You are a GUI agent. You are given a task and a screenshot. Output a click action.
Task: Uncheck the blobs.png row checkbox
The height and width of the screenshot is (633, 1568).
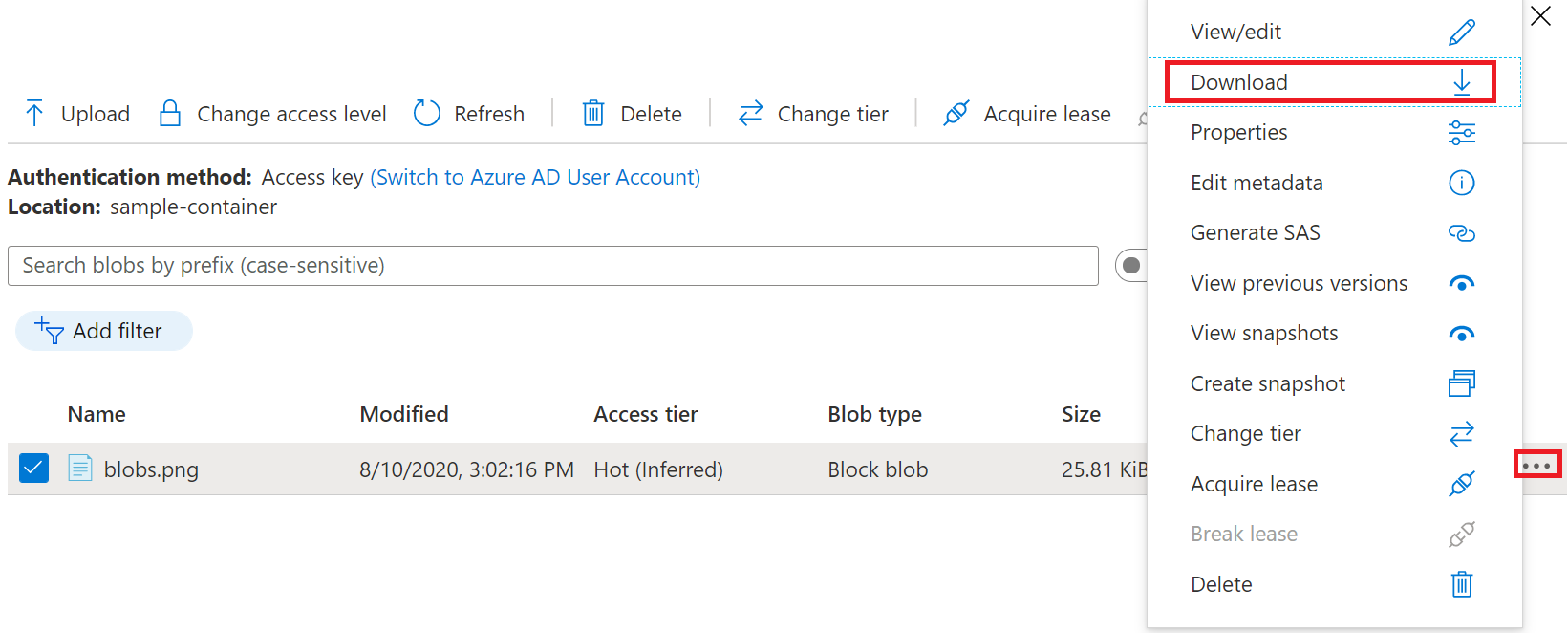pyautogui.click(x=33, y=469)
